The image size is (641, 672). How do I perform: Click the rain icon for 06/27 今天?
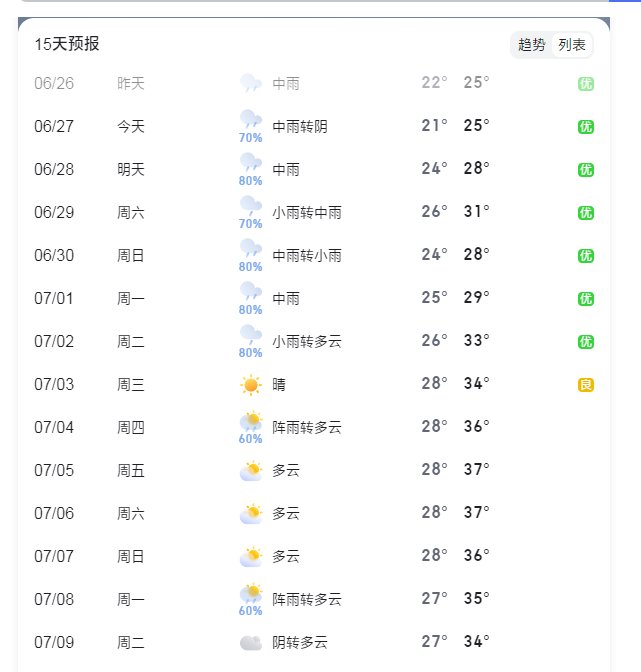click(250, 121)
